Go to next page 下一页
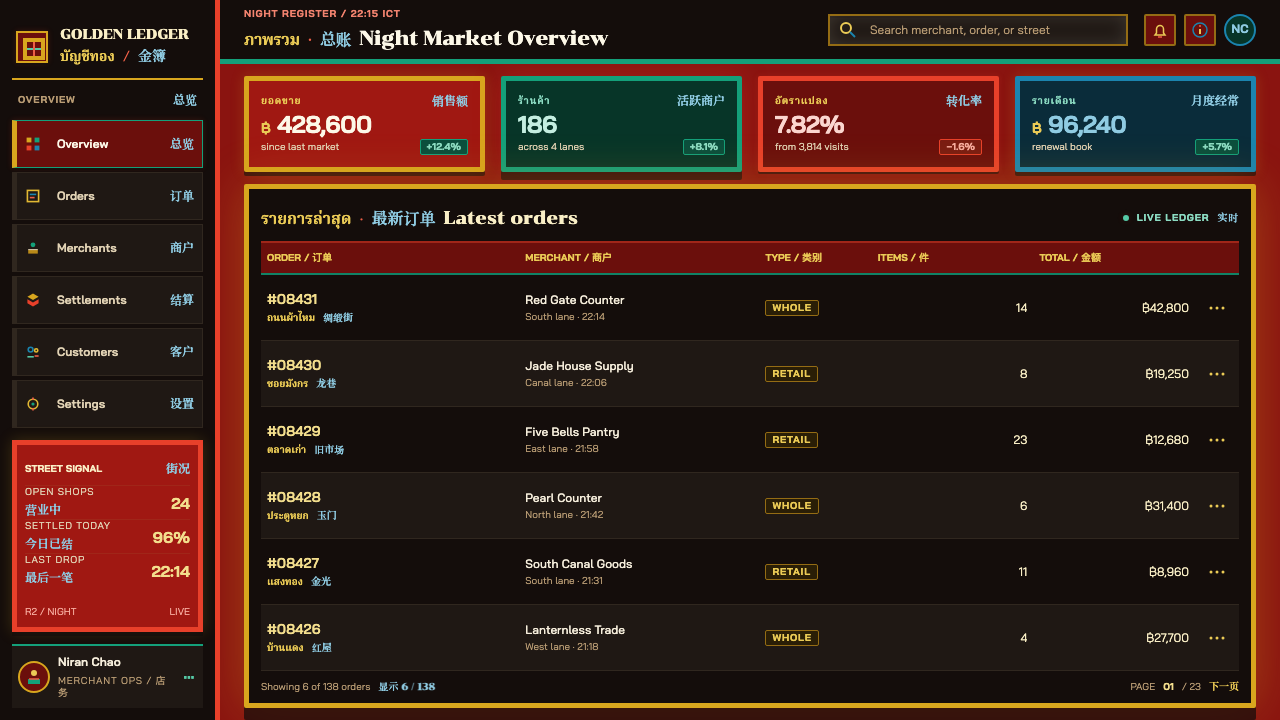The height and width of the screenshot is (720, 1280). pyautogui.click(x=1224, y=687)
